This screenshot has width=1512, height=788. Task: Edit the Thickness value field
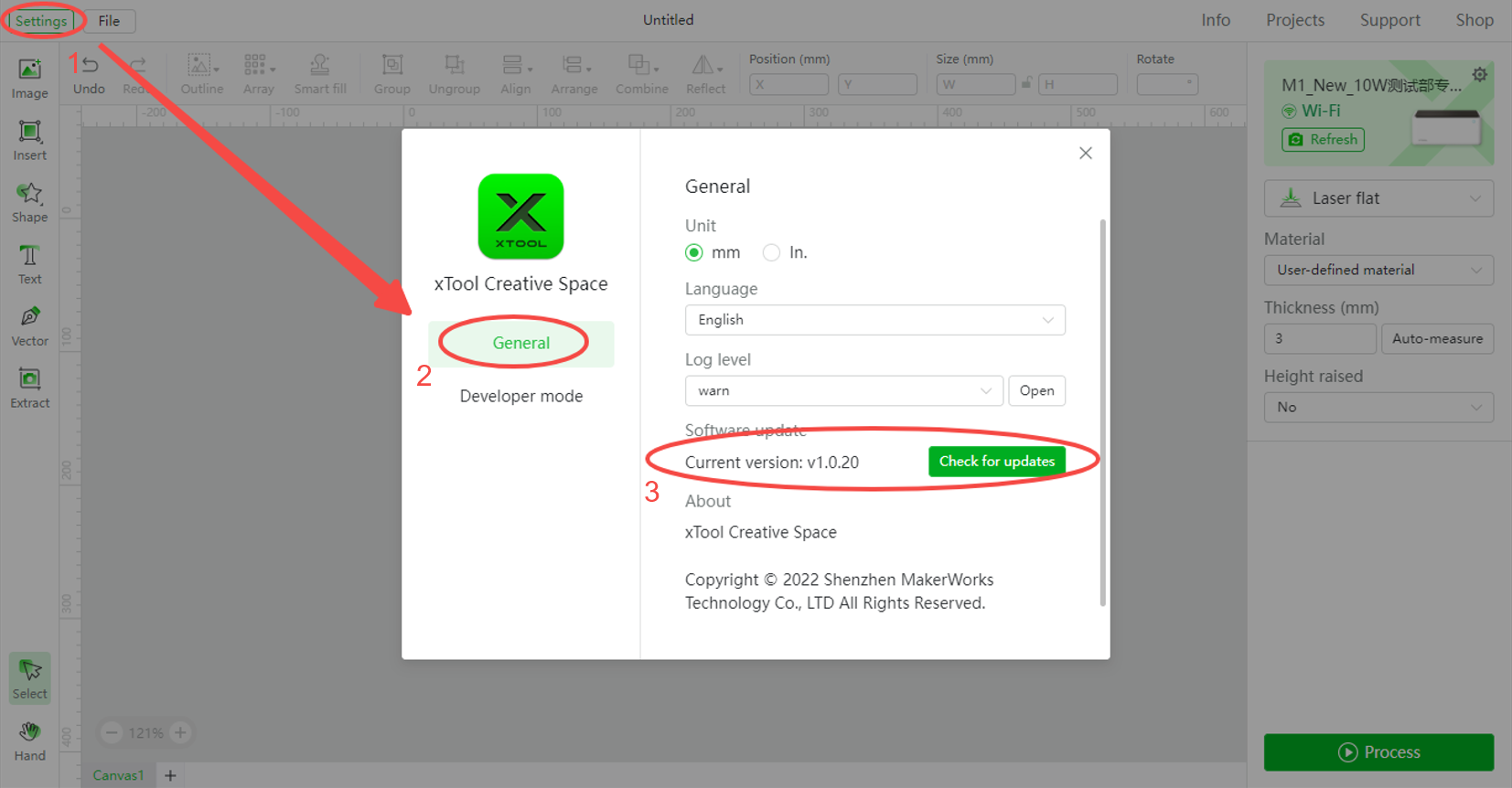1320,338
